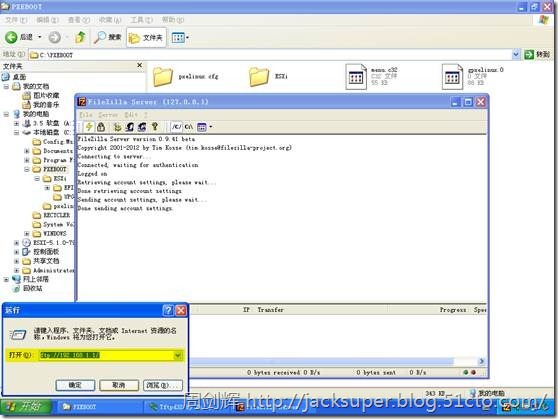Open the 工具 (Tools) menu in Explorer
Image resolution: width=558 pixels, height=419 pixels.
141,20
